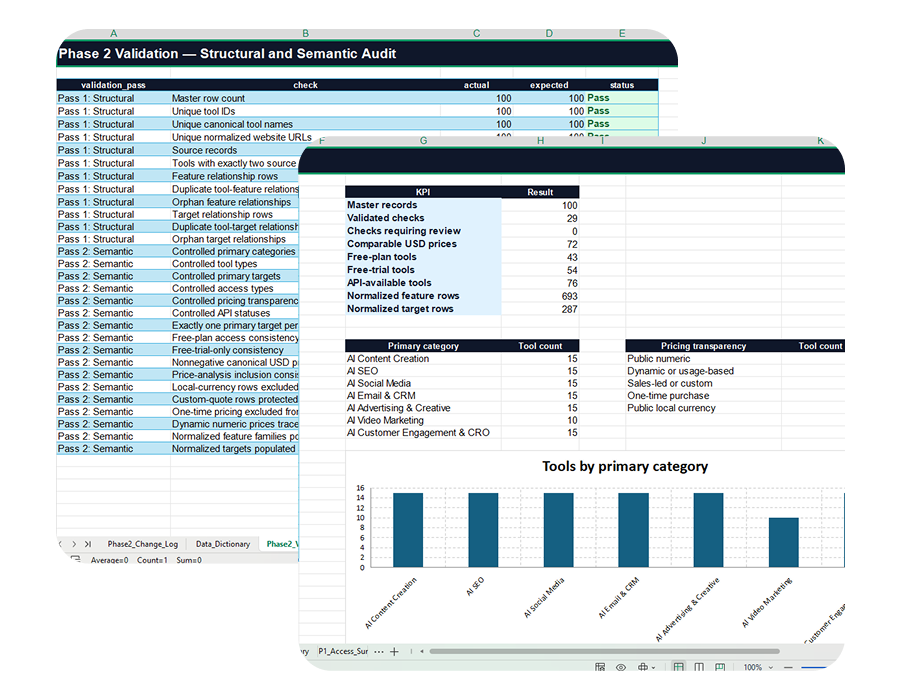
Task: Toggle Page Break Preview view
Action: pyautogui.click(x=720, y=667)
